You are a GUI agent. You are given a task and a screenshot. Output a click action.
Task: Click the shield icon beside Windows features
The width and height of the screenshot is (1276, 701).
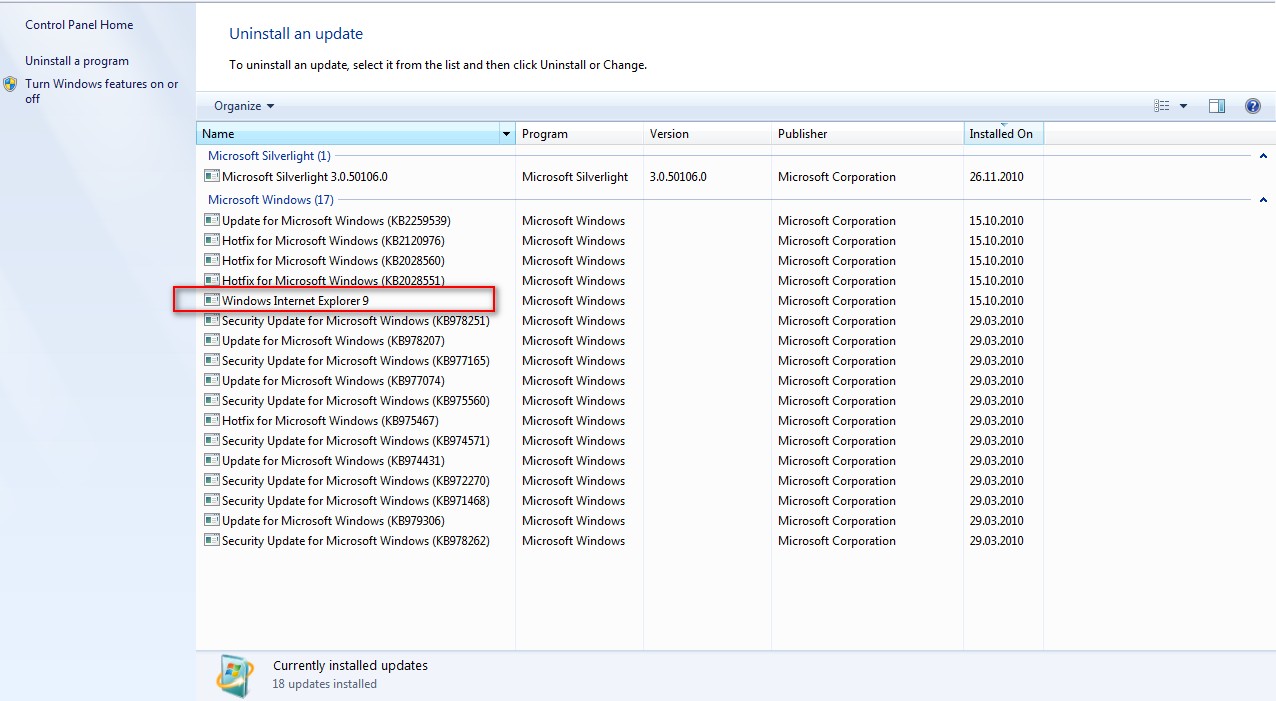[11, 84]
